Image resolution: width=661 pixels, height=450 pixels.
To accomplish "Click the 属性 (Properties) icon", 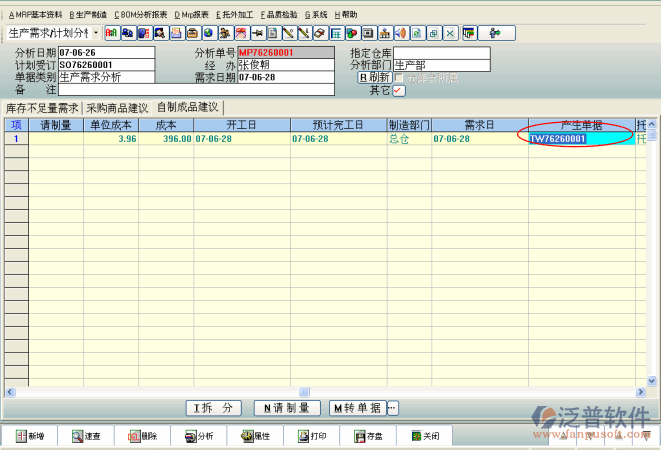I will tap(254, 436).
